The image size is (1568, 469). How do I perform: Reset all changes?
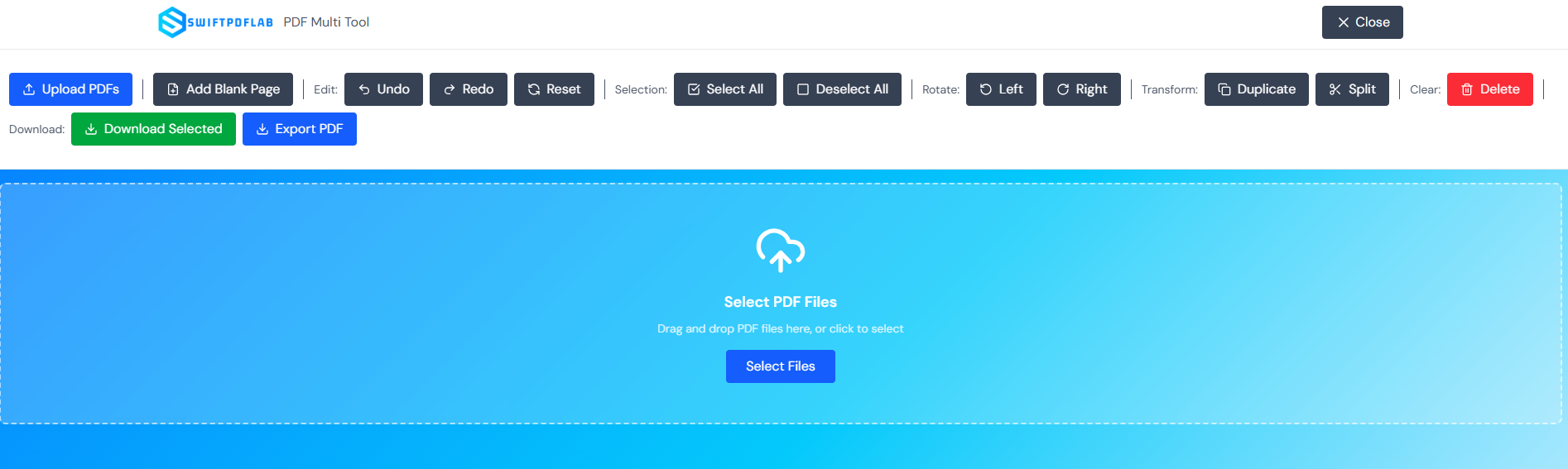(554, 89)
